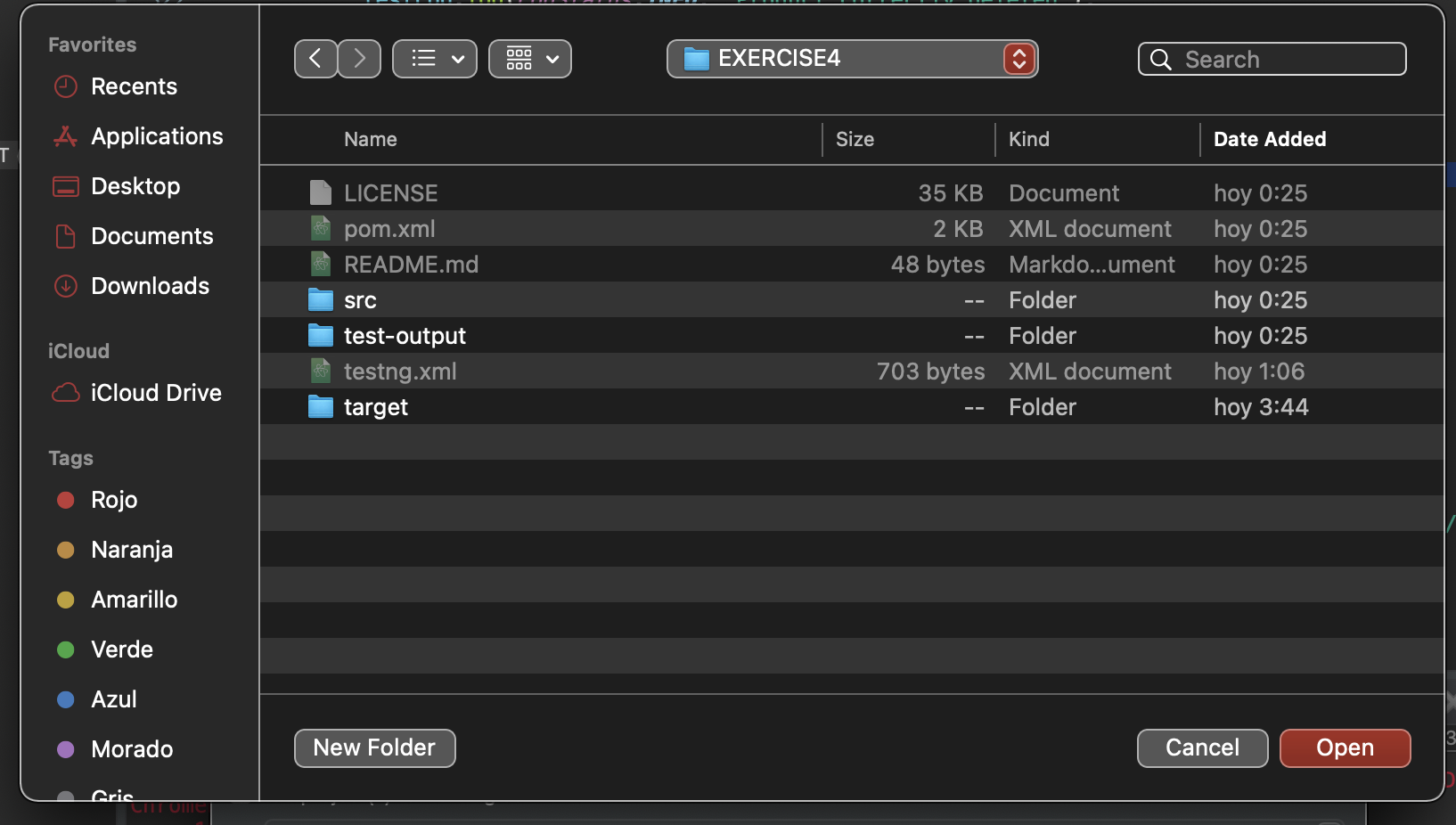Open the src folder icon
1456x825 pixels.
[x=321, y=300]
